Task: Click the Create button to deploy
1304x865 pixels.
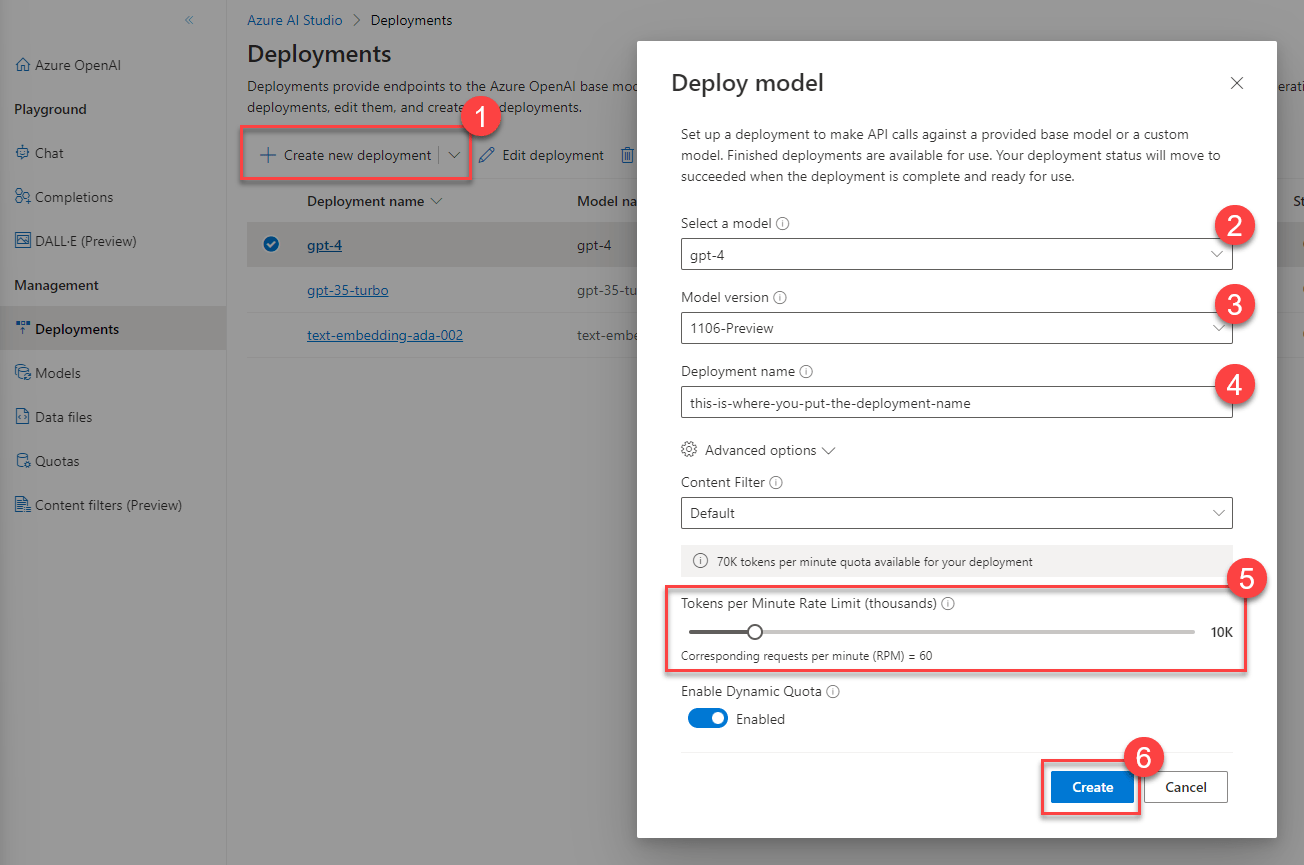Action: [x=1090, y=787]
